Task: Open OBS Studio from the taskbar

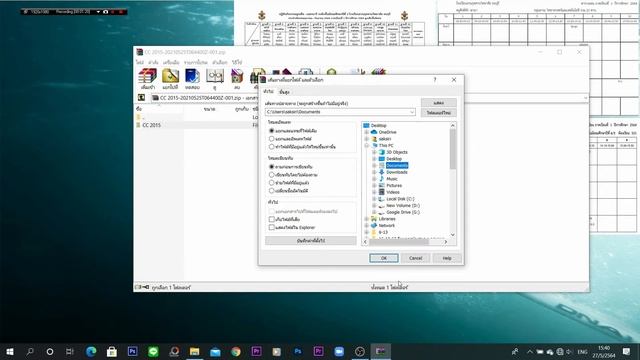Action: [360, 351]
